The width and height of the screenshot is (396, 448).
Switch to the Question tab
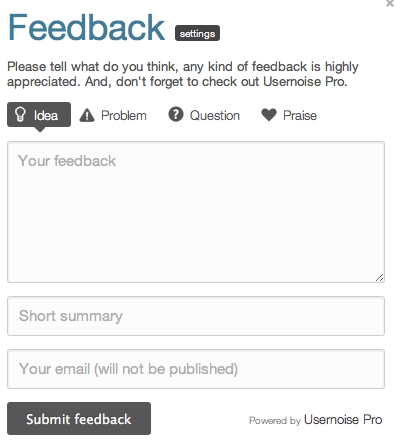(x=204, y=115)
